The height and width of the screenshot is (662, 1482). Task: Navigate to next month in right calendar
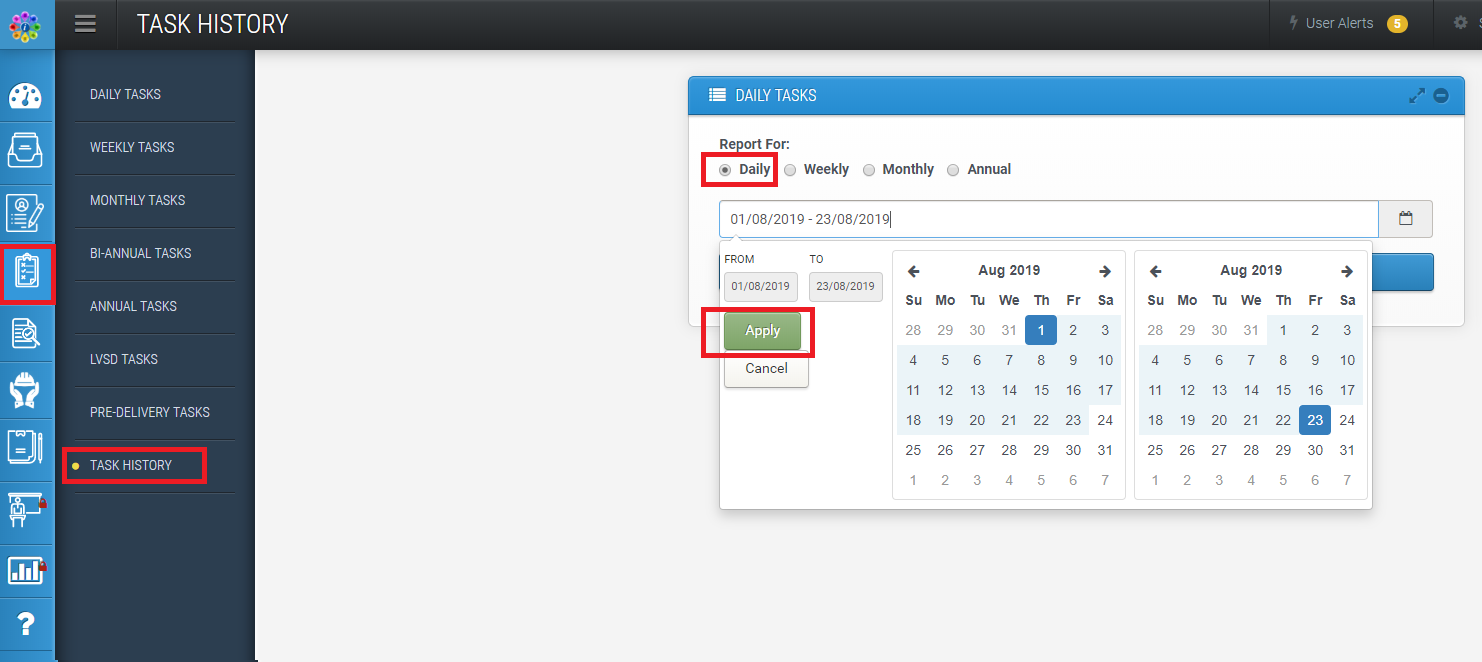coord(1346,270)
